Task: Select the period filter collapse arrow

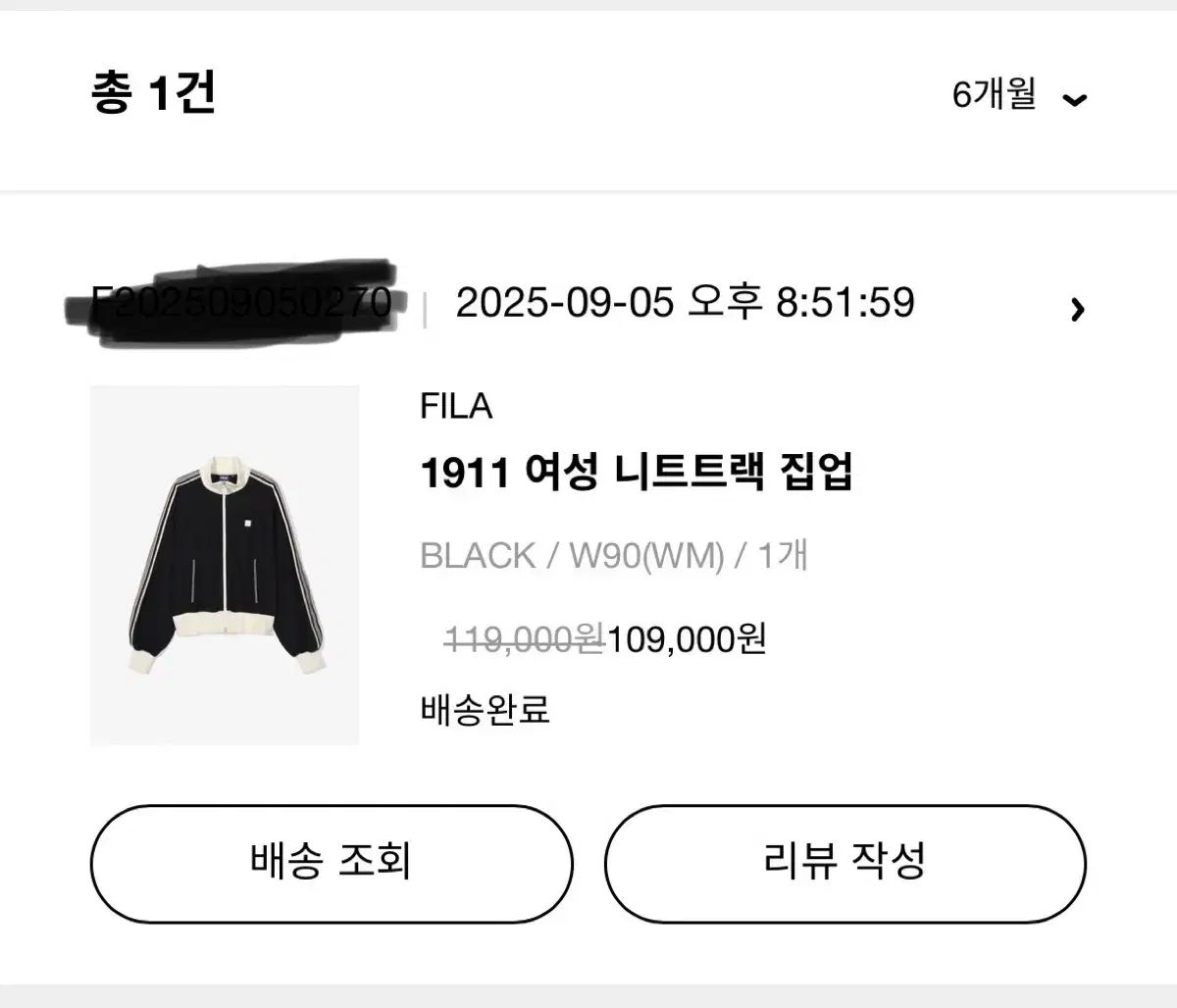Action: 1075,98
